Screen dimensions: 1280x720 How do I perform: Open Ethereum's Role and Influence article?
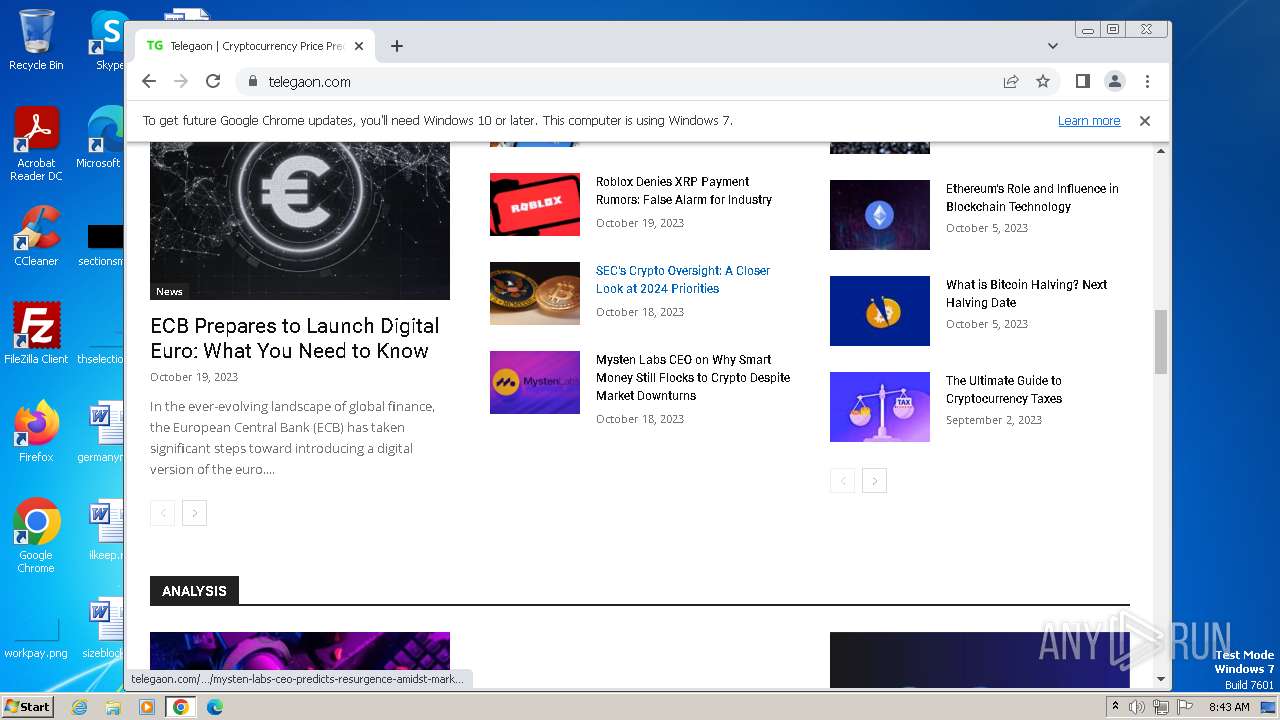(1032, 198)
